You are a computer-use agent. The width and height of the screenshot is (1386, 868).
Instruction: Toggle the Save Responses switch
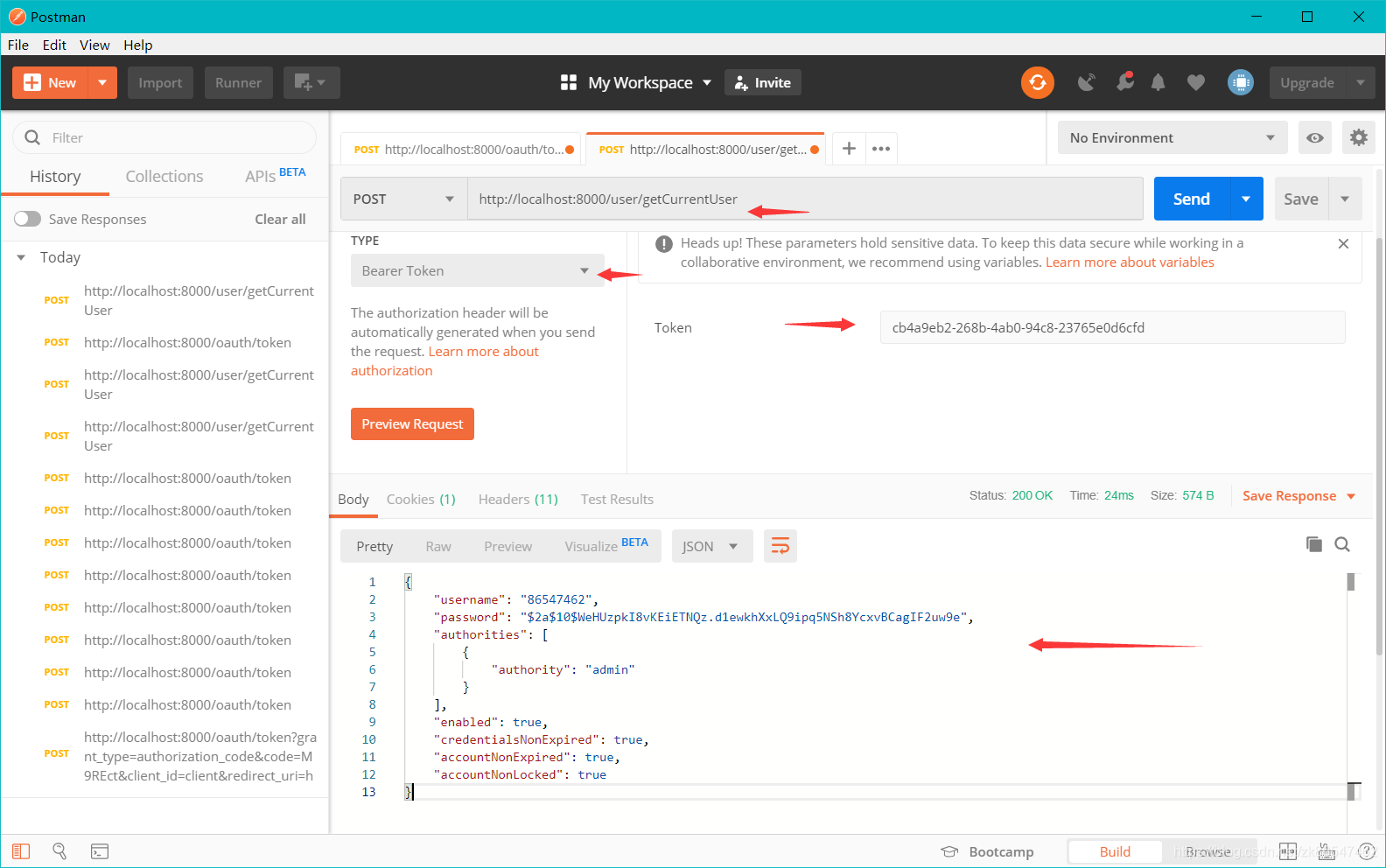[27, 219]
